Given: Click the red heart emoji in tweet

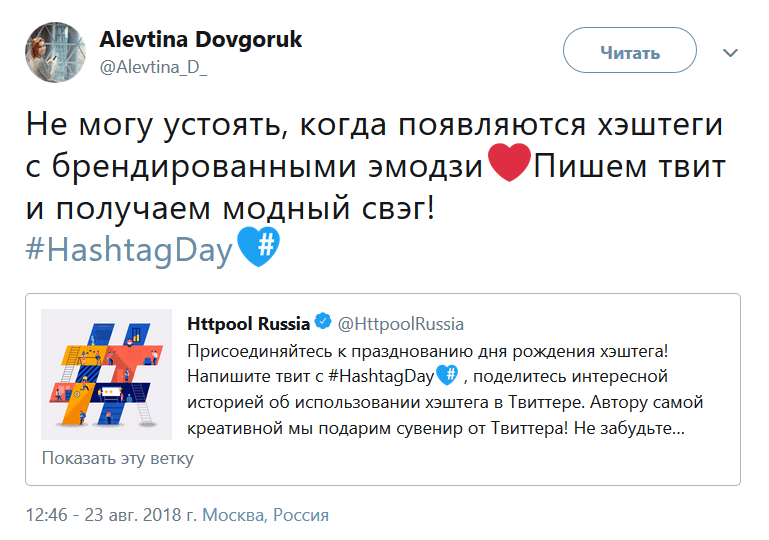Looking at the screenshot, I should click(x=509, y=162).
